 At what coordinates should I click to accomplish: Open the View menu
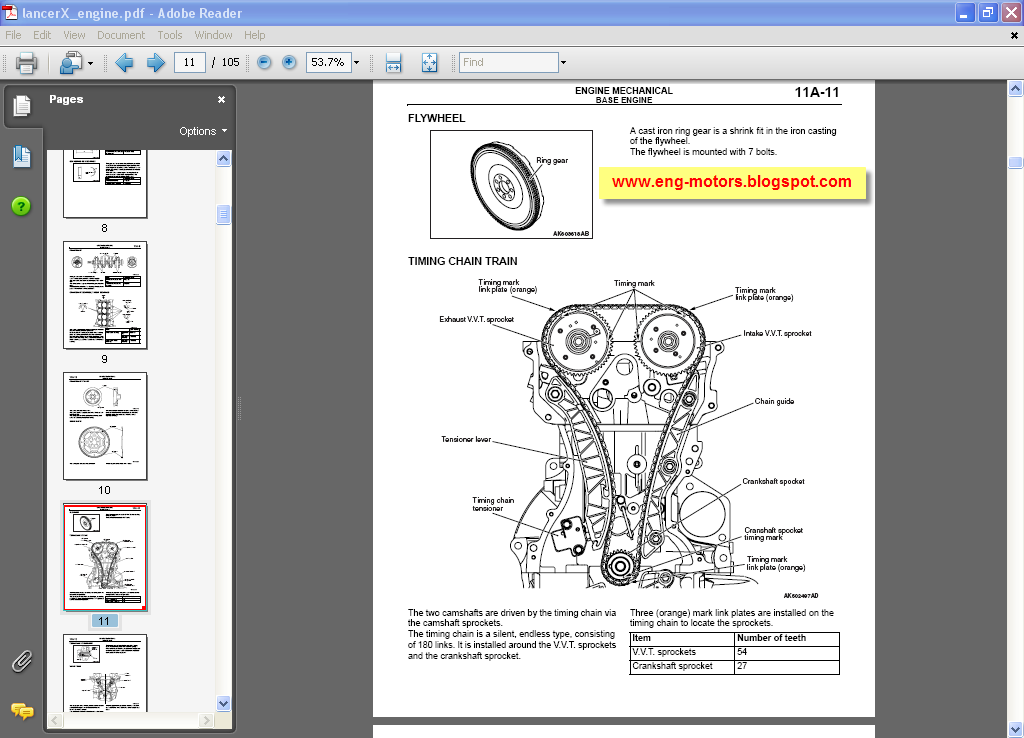[x=74, y=34]
